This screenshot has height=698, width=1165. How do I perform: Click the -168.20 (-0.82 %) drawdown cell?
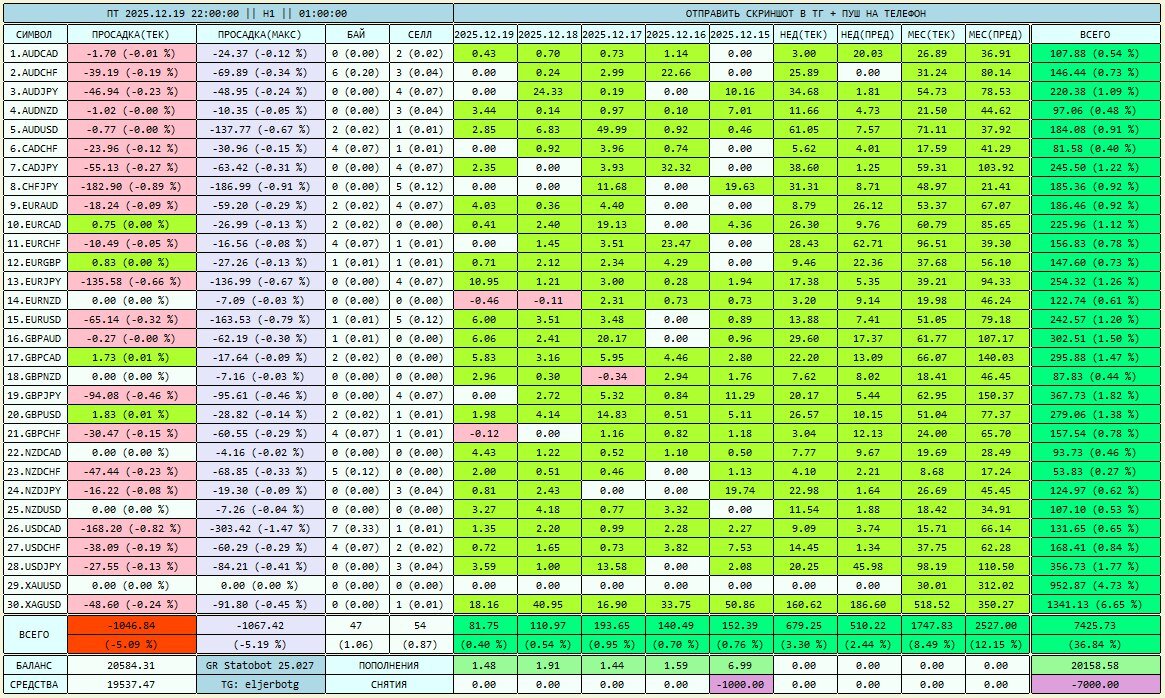[132, 529]
